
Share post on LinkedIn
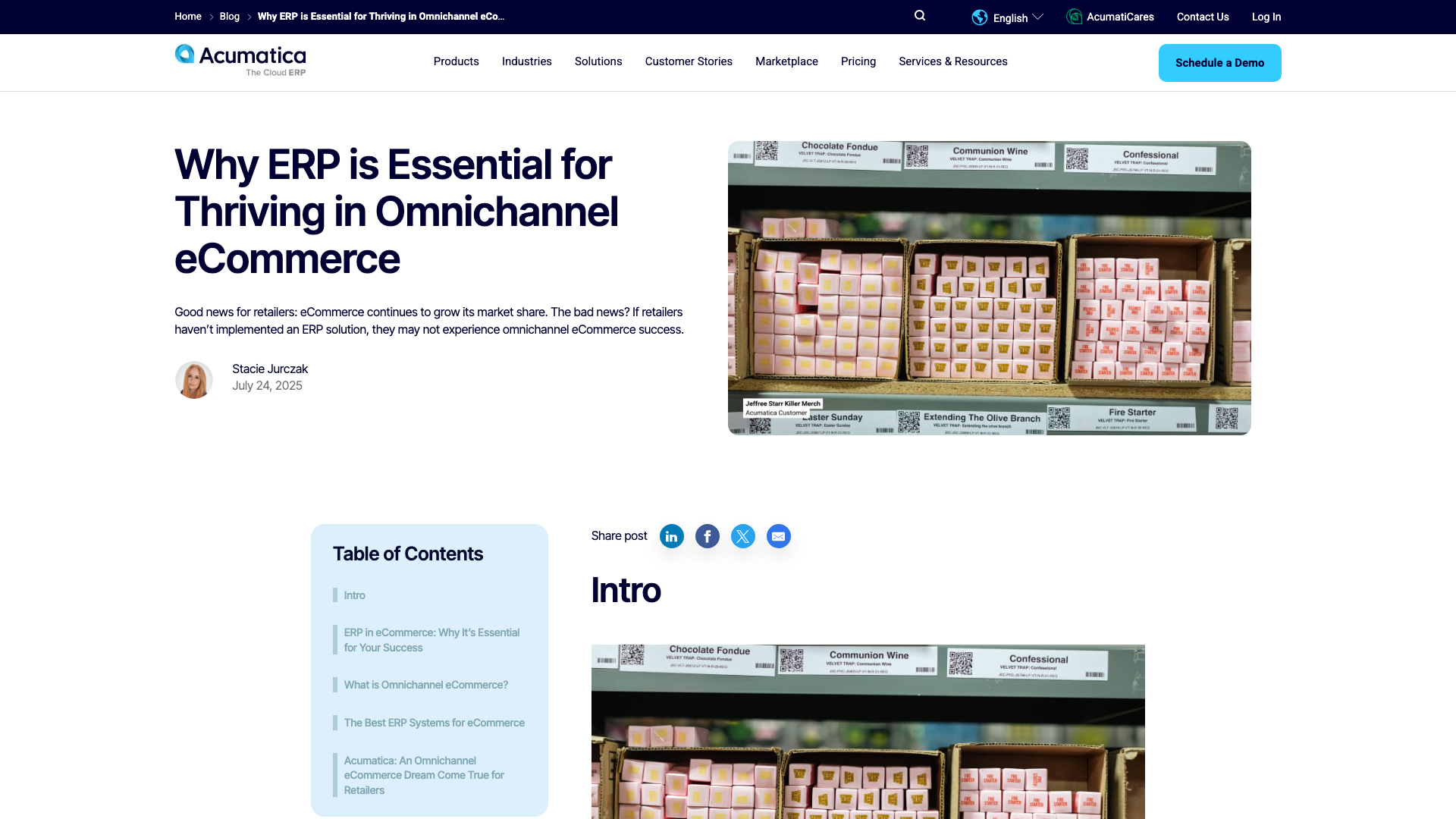click(672, 536)
